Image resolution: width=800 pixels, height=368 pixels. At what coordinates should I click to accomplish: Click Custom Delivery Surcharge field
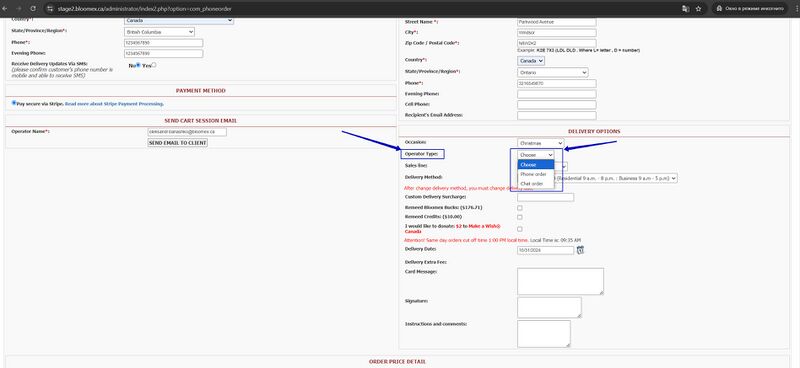pyautogui.click(x=545, y=197)
